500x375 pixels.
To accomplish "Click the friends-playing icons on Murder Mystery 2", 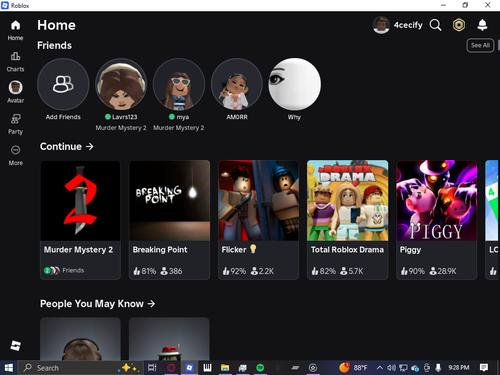I will (x=52, y=270).
